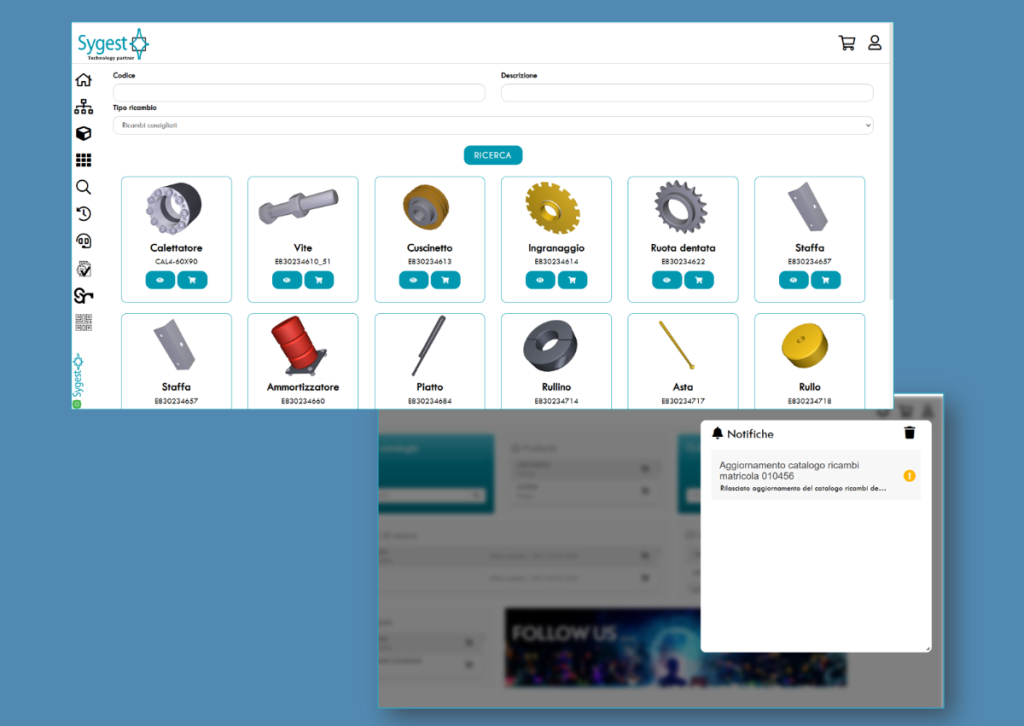Delete notifications with trash icon
The width and height of the screenshot is (1024, 726).
(x=910, y=433)
